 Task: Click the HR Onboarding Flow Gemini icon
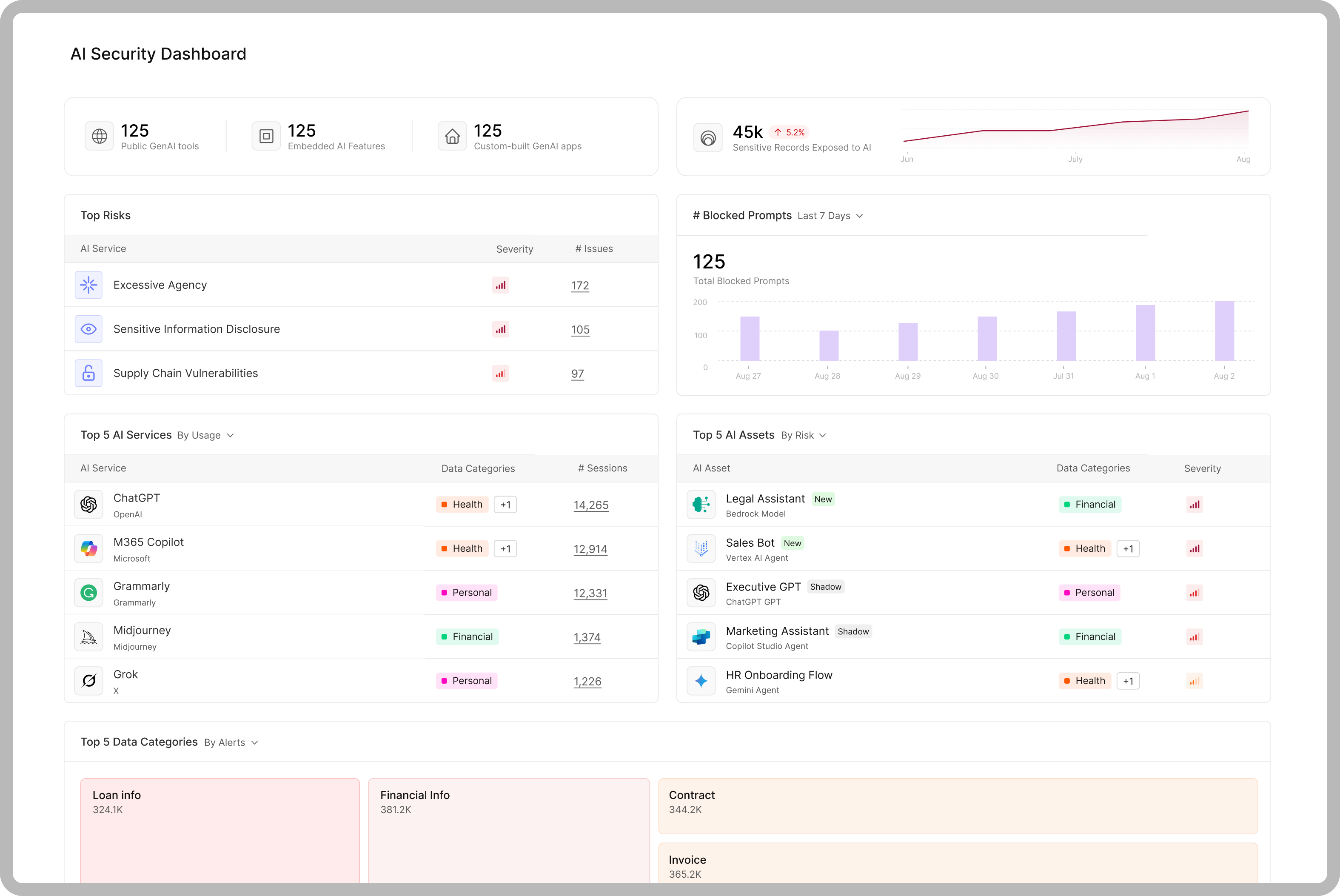click(x=701, y=681)
